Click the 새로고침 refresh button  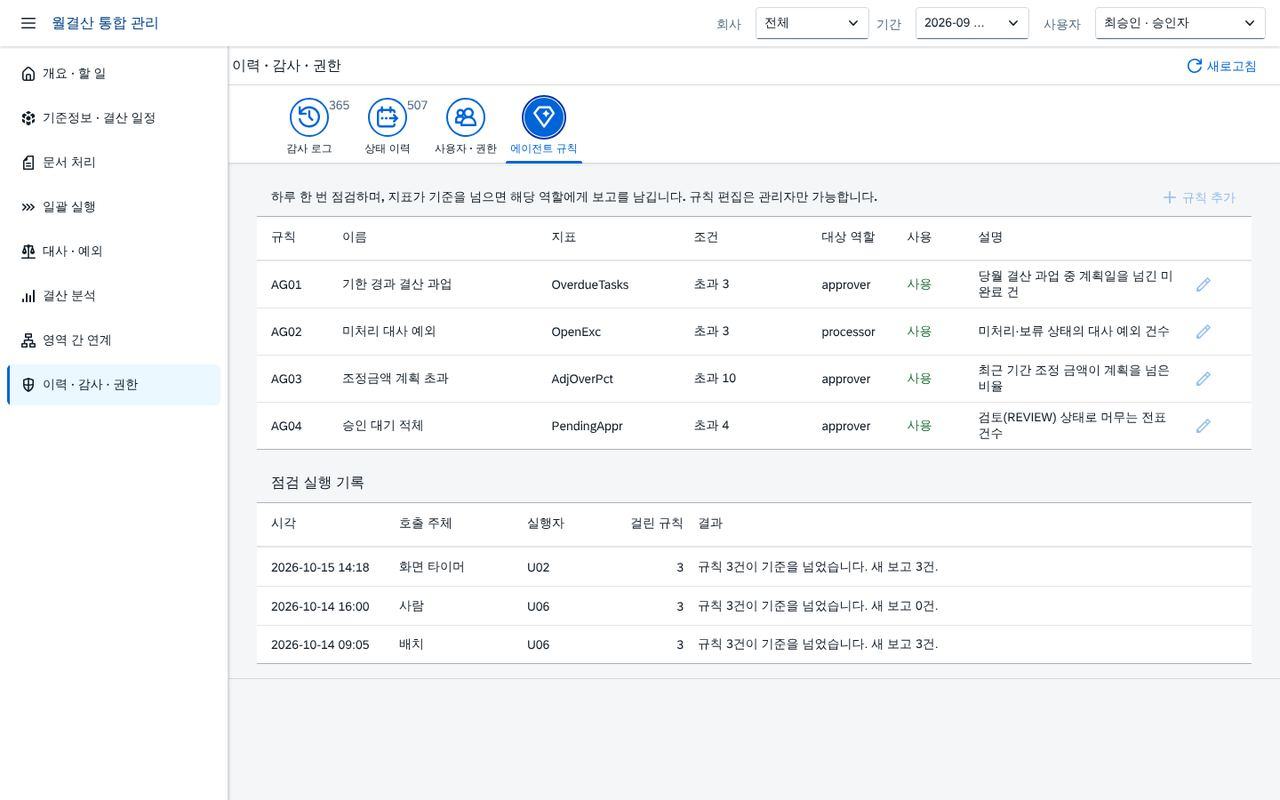click(x=1221, y=66)
